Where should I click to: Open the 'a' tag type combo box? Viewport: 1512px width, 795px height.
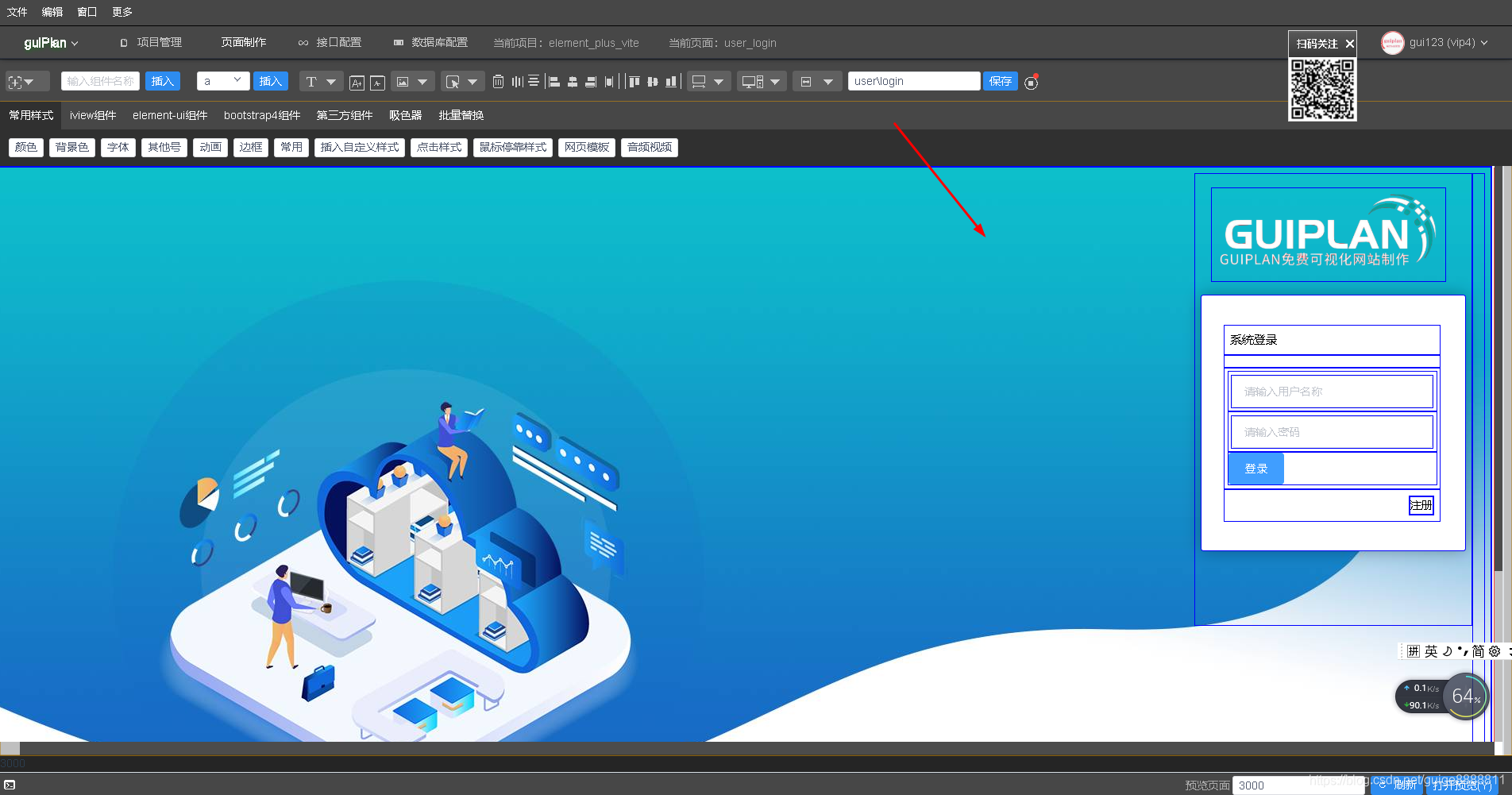222,81
